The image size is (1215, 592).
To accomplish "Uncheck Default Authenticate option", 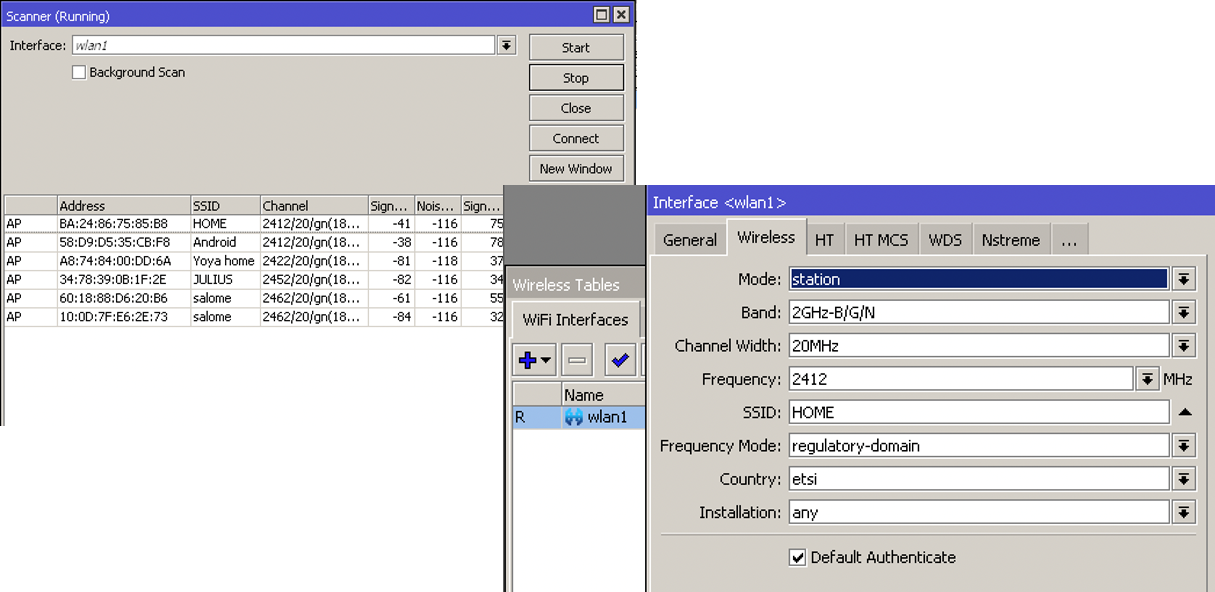I will pos(797,557).
